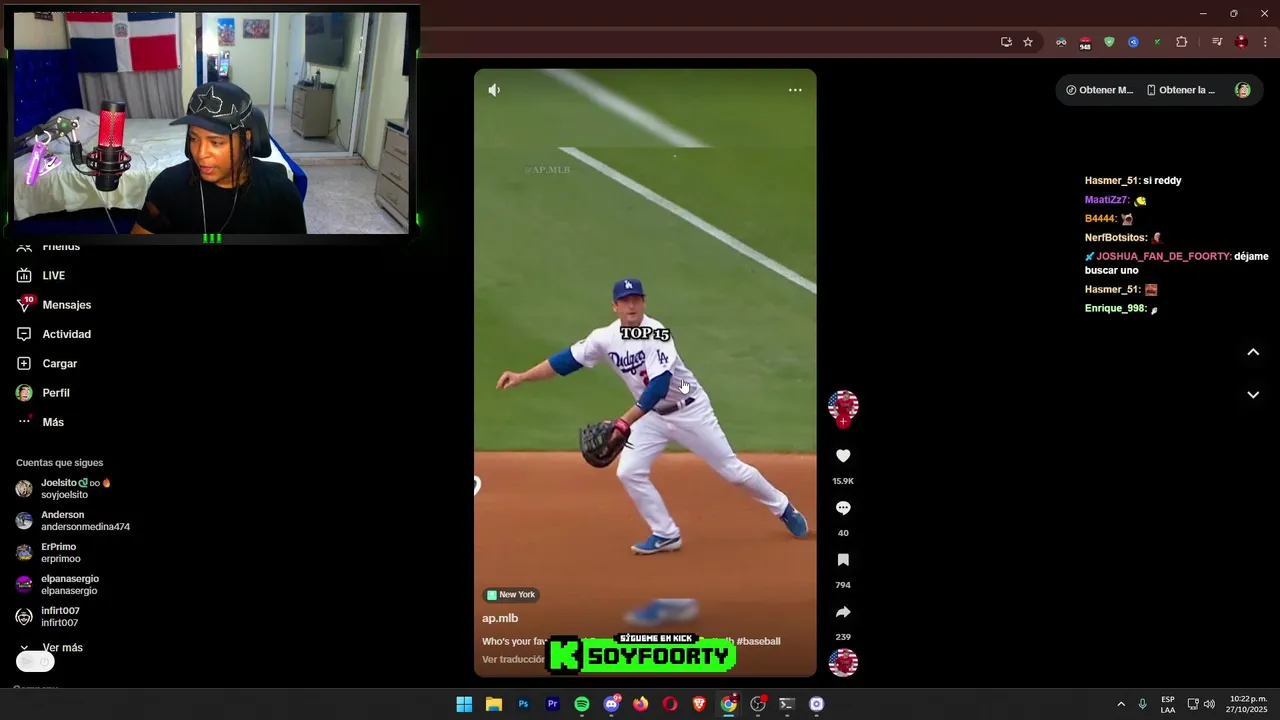Bookmark the video with the save icon

click(843, 560)
